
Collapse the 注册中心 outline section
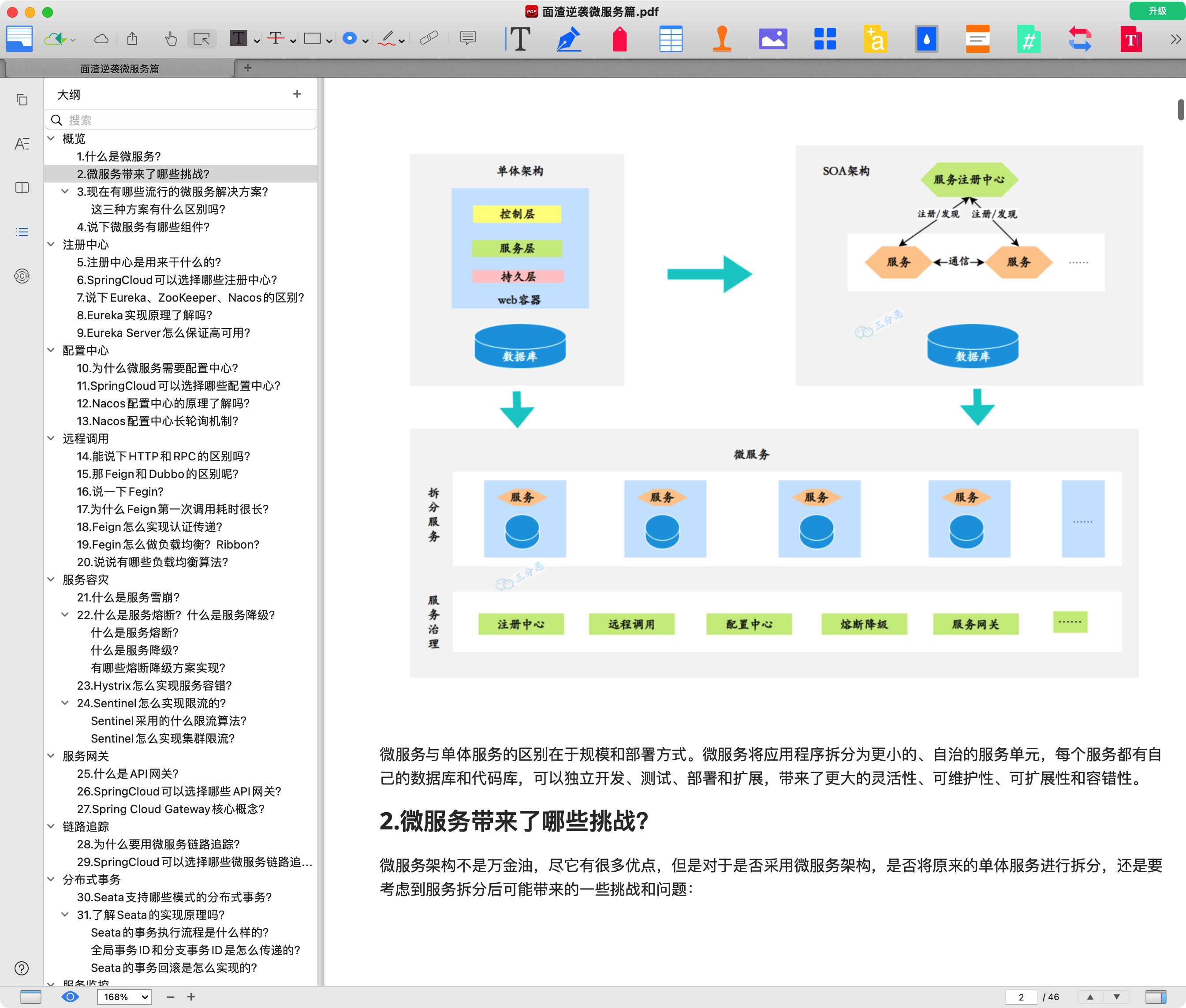pyautogui.click(x=52, y=245)
